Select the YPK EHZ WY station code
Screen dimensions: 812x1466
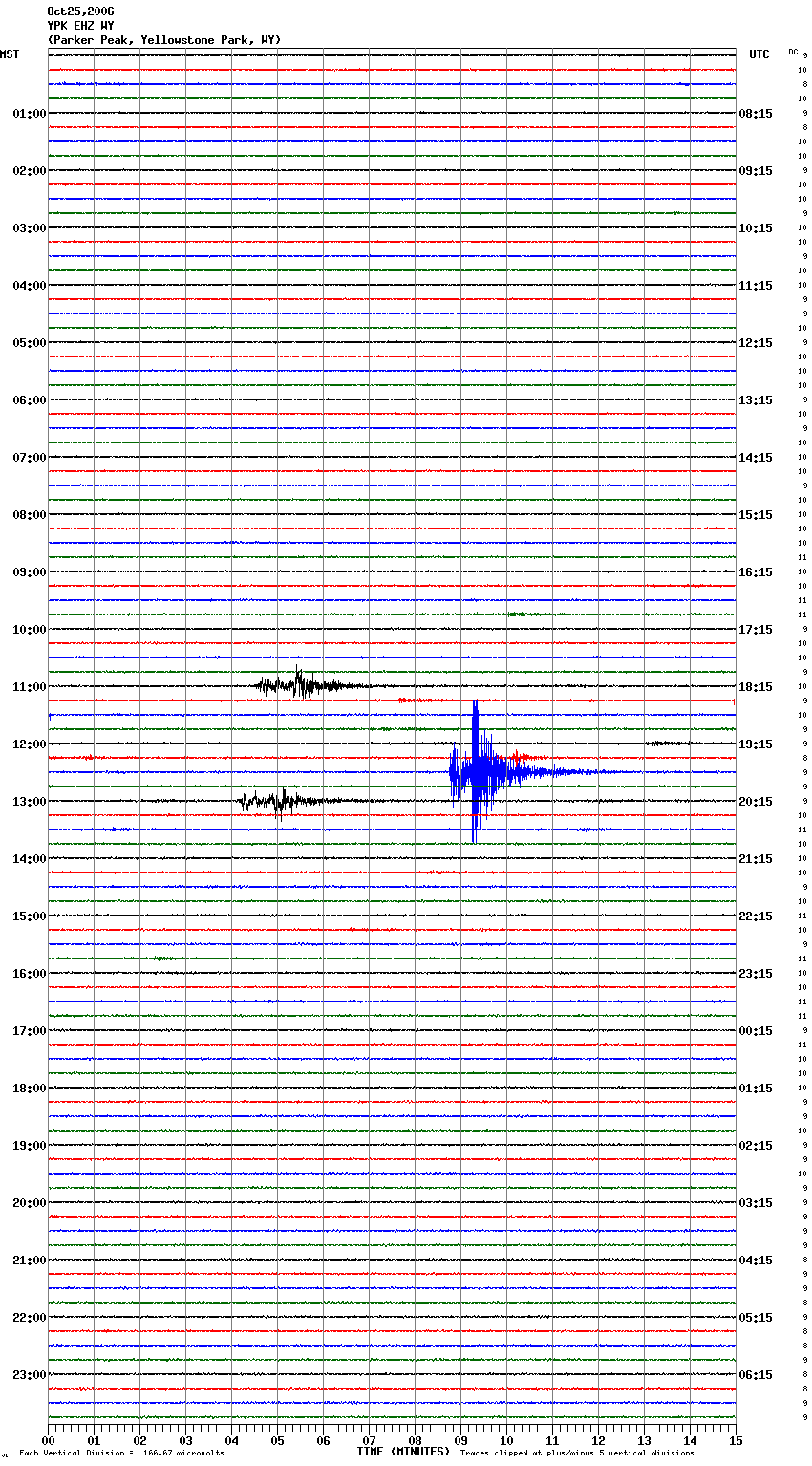pyautogui.click(x=80, y=26)
